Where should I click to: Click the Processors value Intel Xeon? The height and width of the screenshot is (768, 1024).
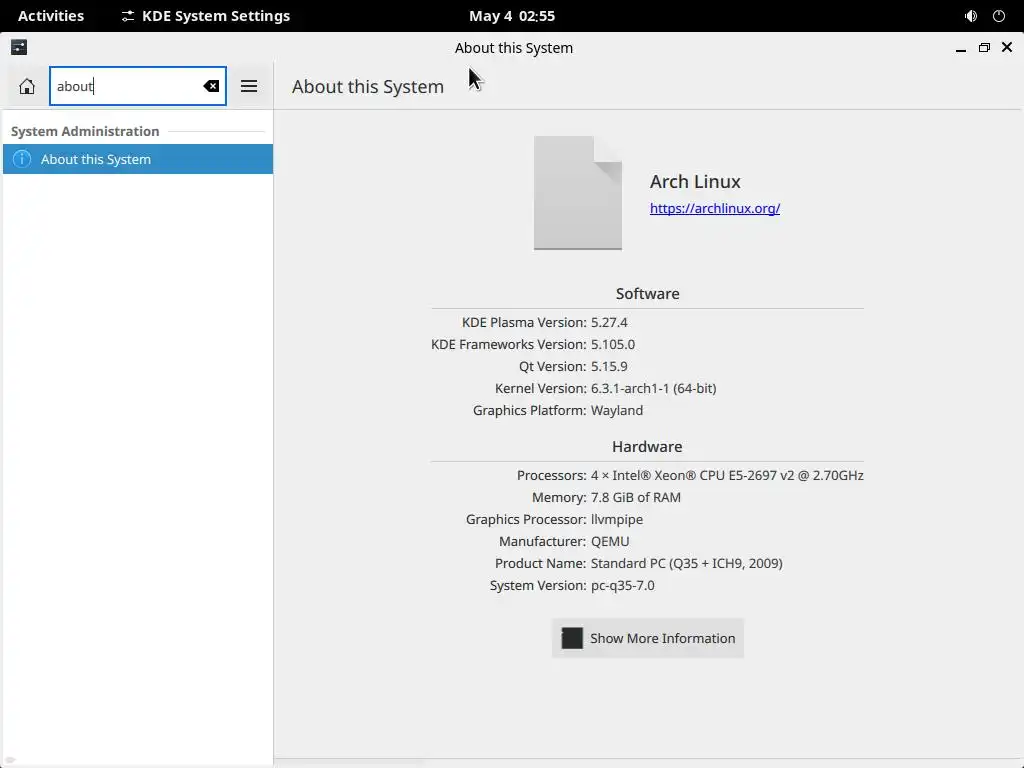(727, 475)
